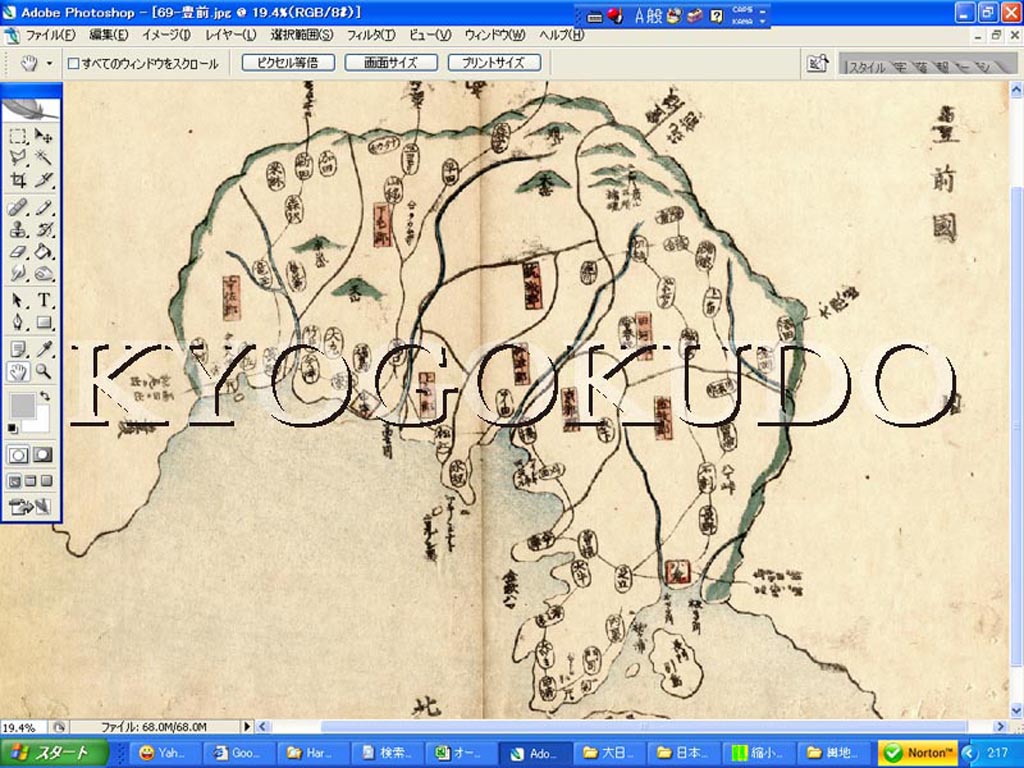Enable すべてのウィンドウをスクロール checkbox
Viewport: 1024px width, 768px height.
pyautogui.click(x=74, y=63)
